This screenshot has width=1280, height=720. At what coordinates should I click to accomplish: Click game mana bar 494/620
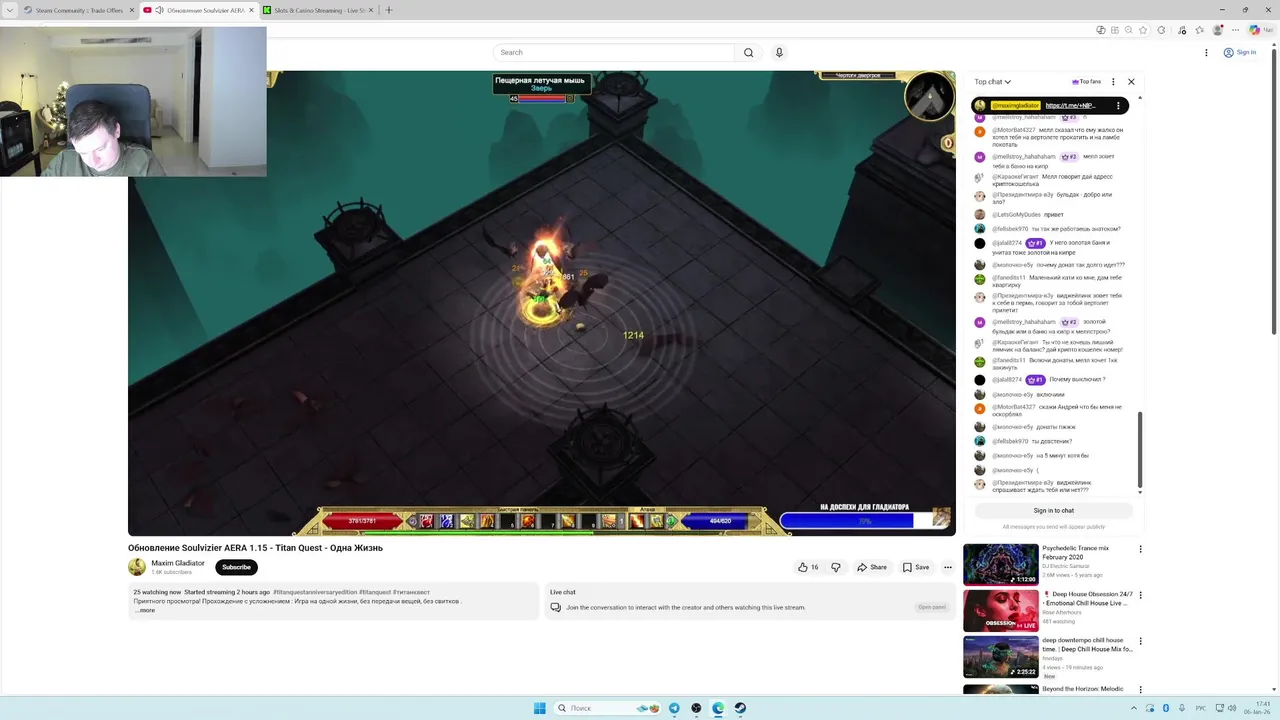[720, 521]
